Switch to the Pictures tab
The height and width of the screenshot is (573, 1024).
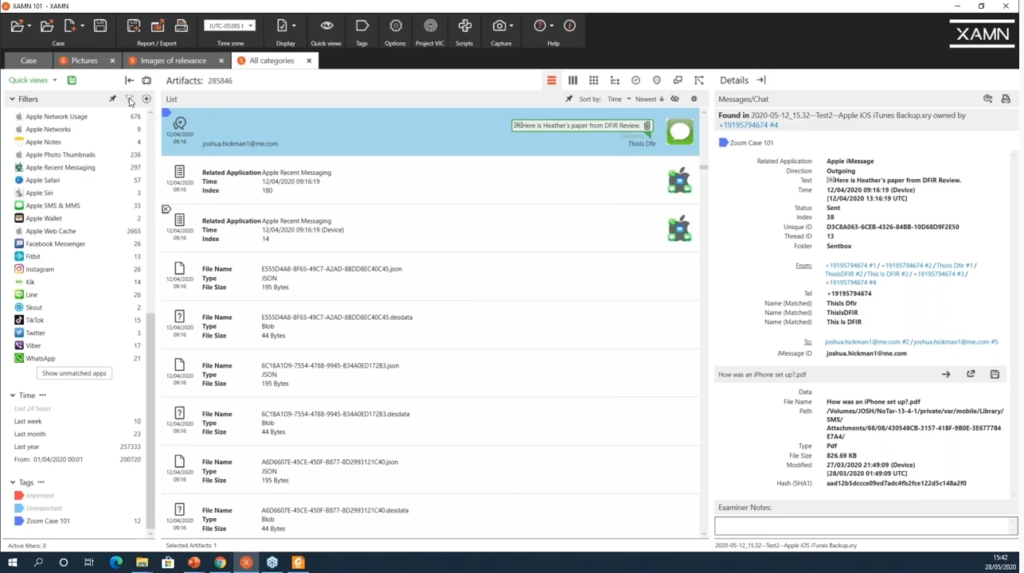coord(84,61)
